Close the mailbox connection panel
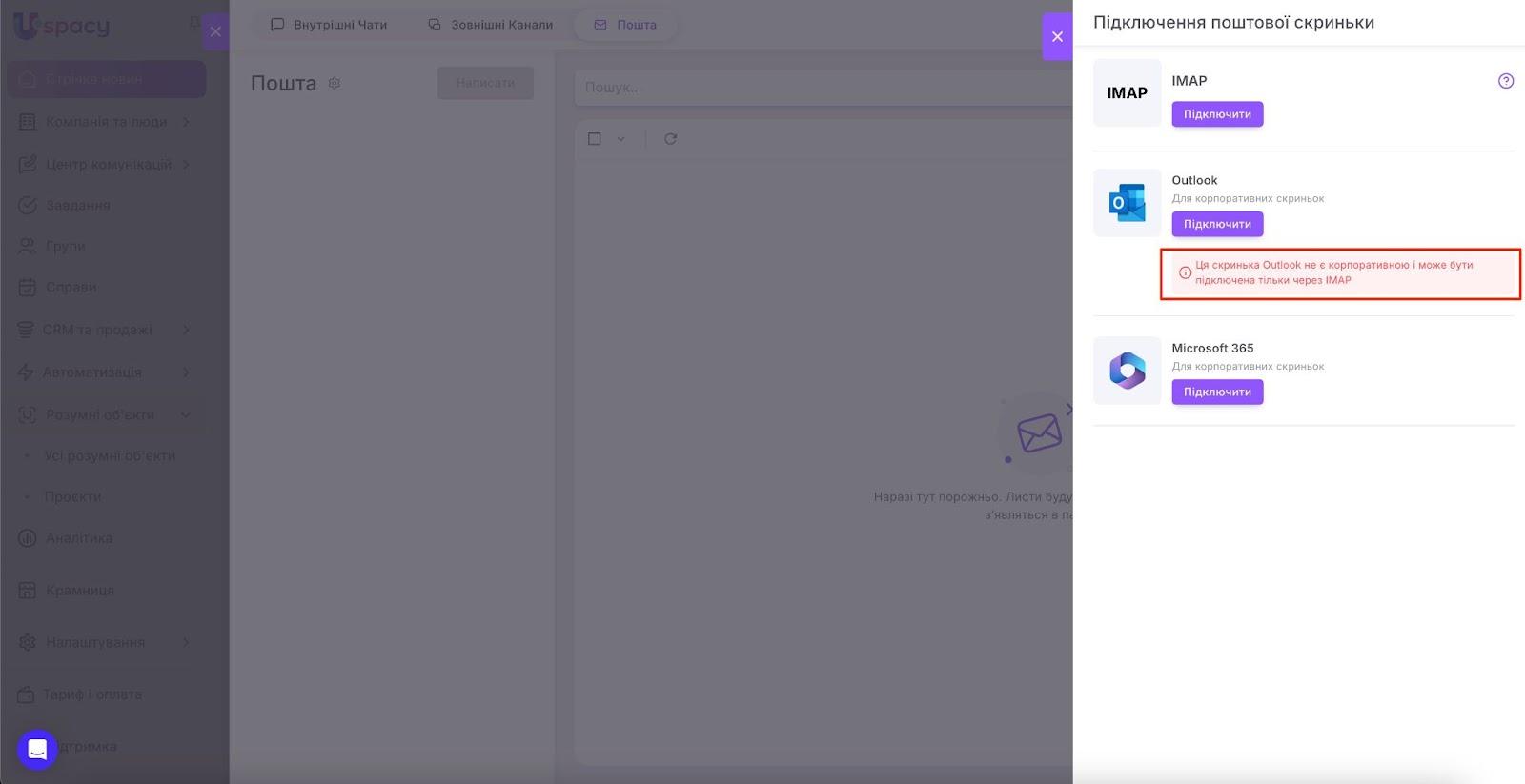1525x784 pixels. click(x=1057, y=36)
